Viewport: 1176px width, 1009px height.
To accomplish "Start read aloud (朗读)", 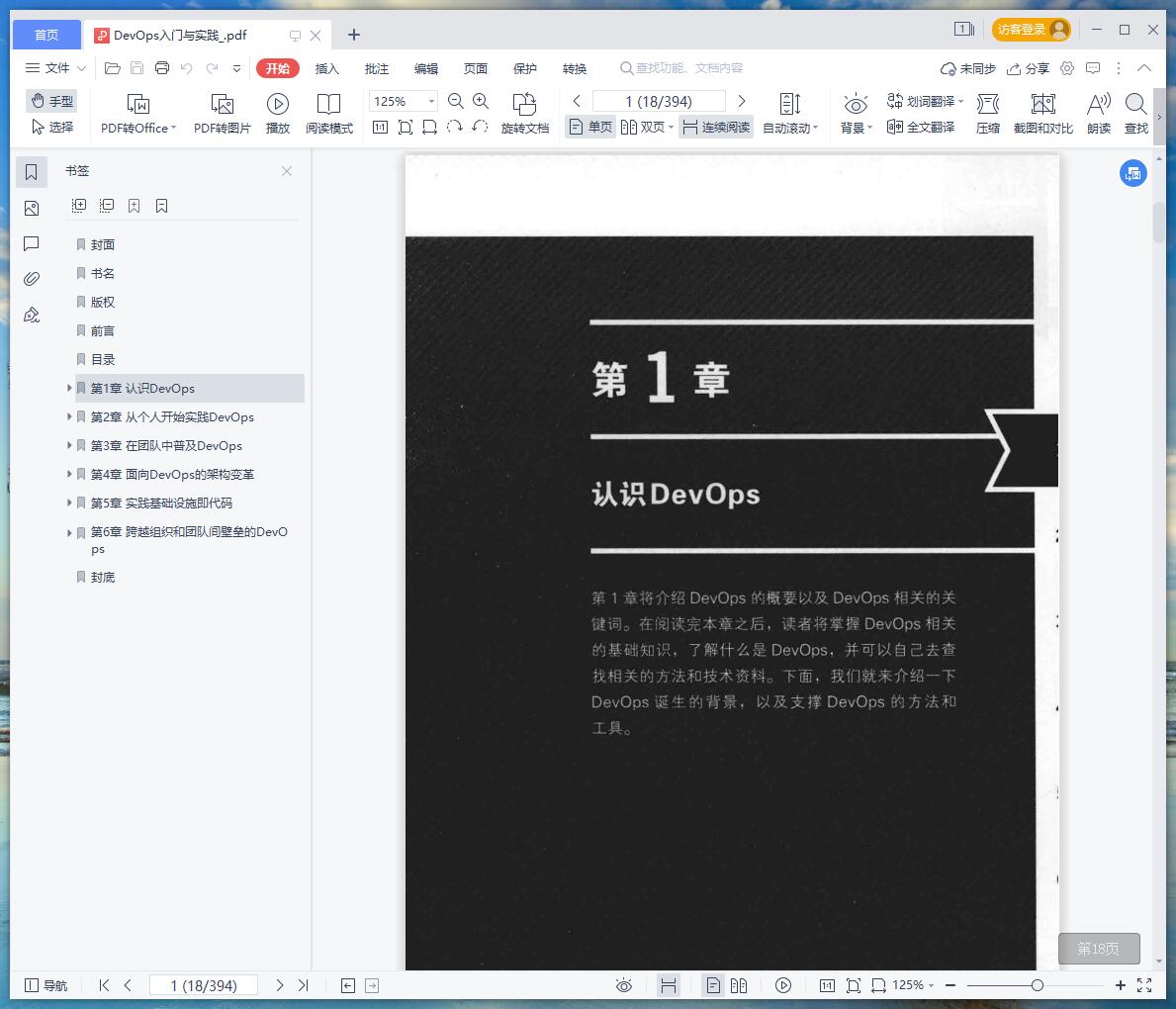I will pos(1099,114).
